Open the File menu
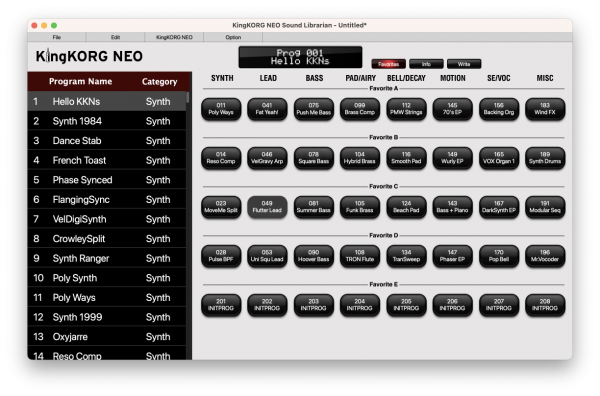Image resolution: width=600 pixels, height=396 pixels. [57, 37]
